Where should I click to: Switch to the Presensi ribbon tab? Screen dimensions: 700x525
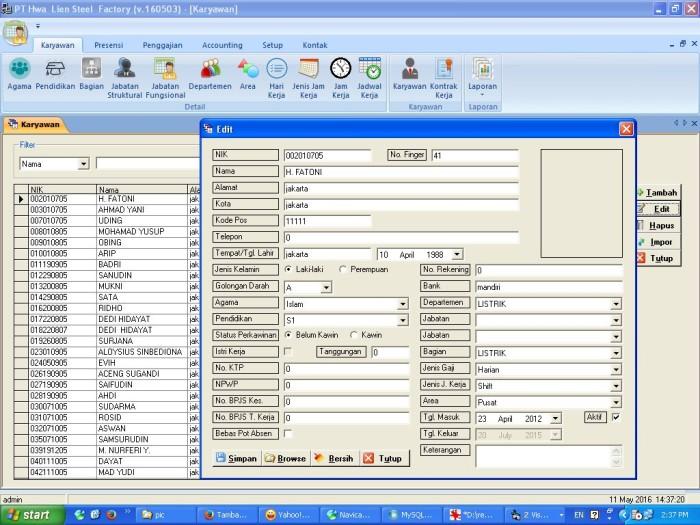click(109, 45)
